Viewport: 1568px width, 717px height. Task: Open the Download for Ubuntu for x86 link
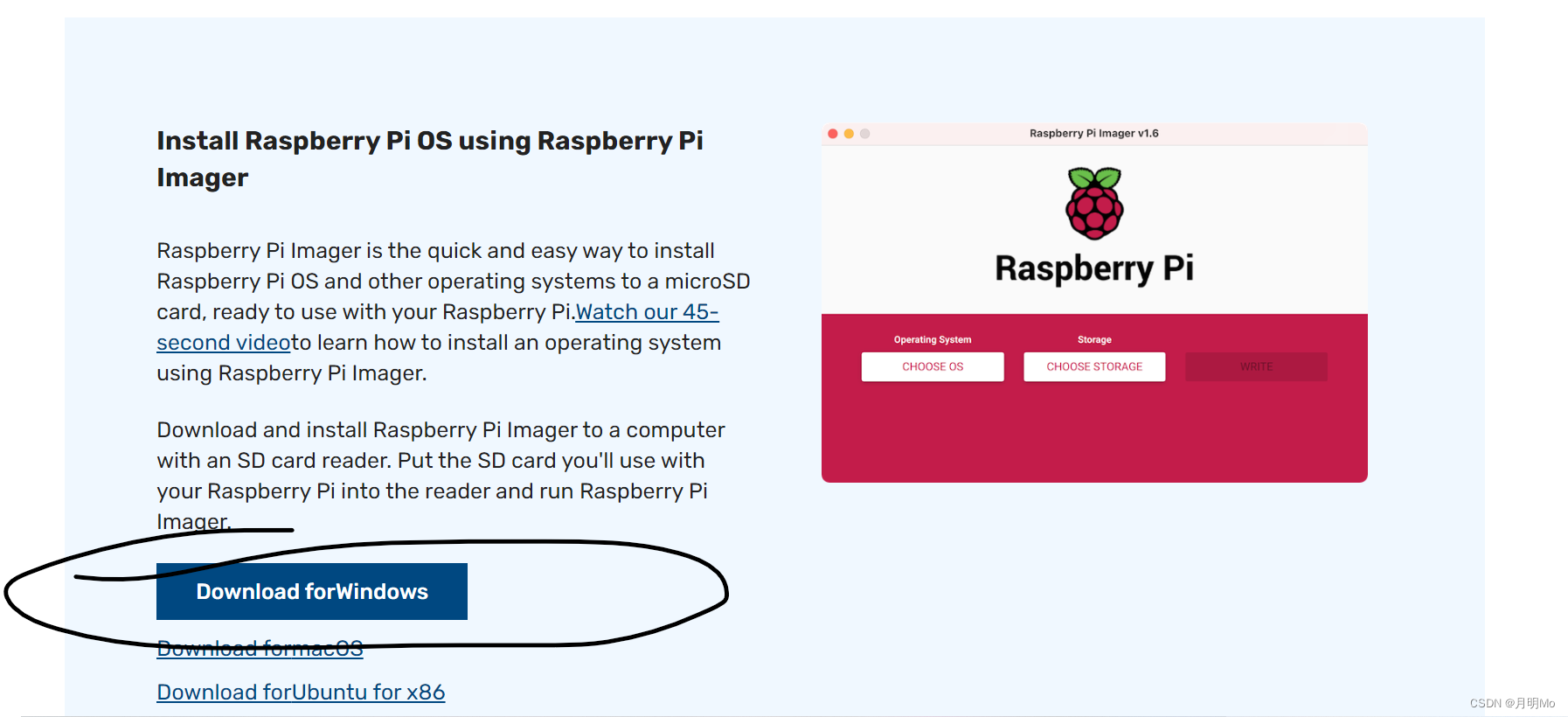(x=301, y=692)
